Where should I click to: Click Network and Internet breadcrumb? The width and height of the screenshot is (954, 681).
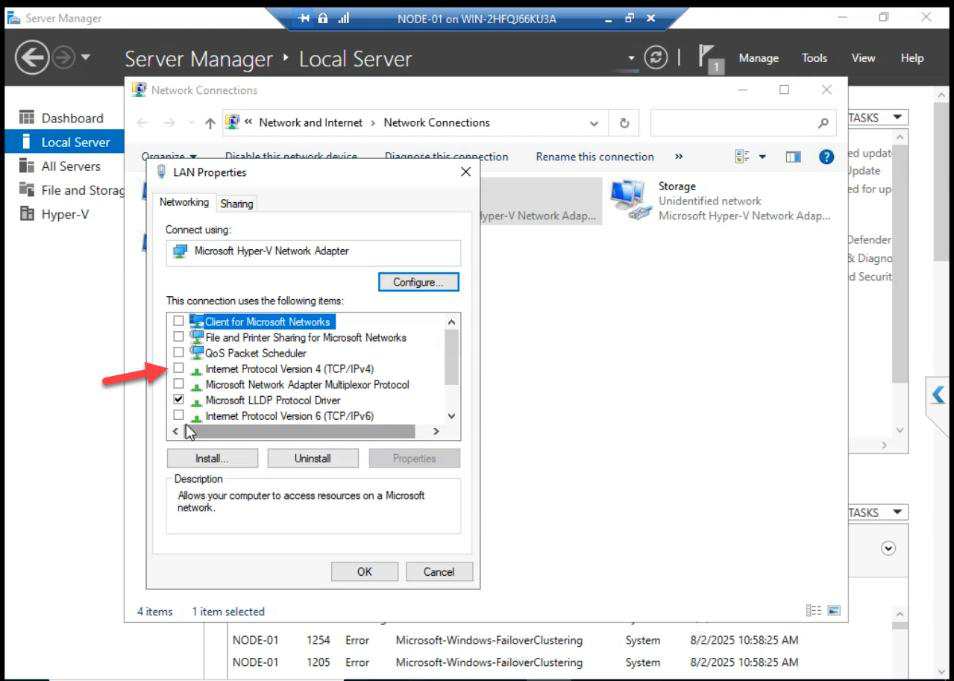tap(310, 122)
